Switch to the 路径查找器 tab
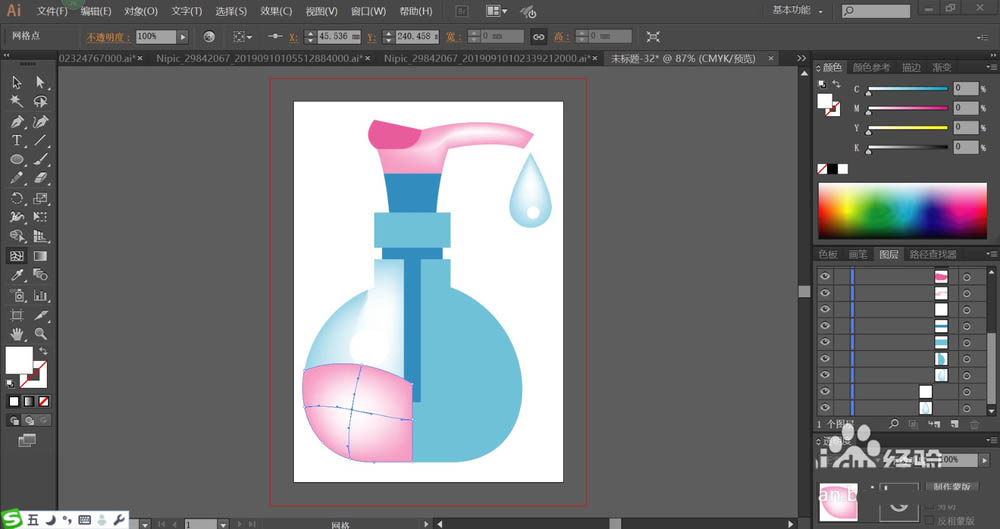1000x529 pixels. pyautogui.click(x=932, y=254)
